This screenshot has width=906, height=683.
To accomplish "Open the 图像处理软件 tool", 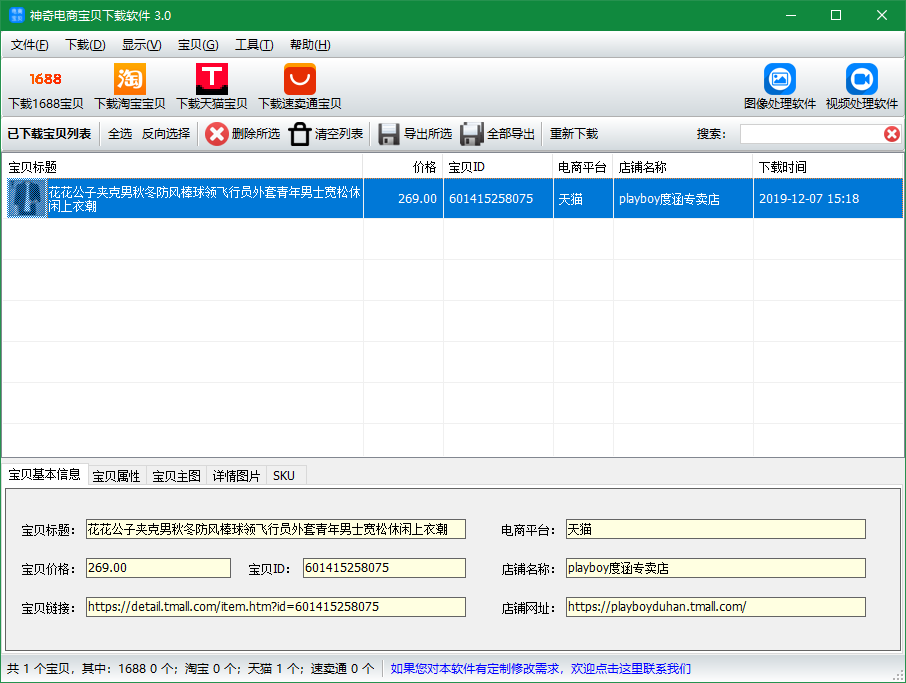I will point(780,80).
